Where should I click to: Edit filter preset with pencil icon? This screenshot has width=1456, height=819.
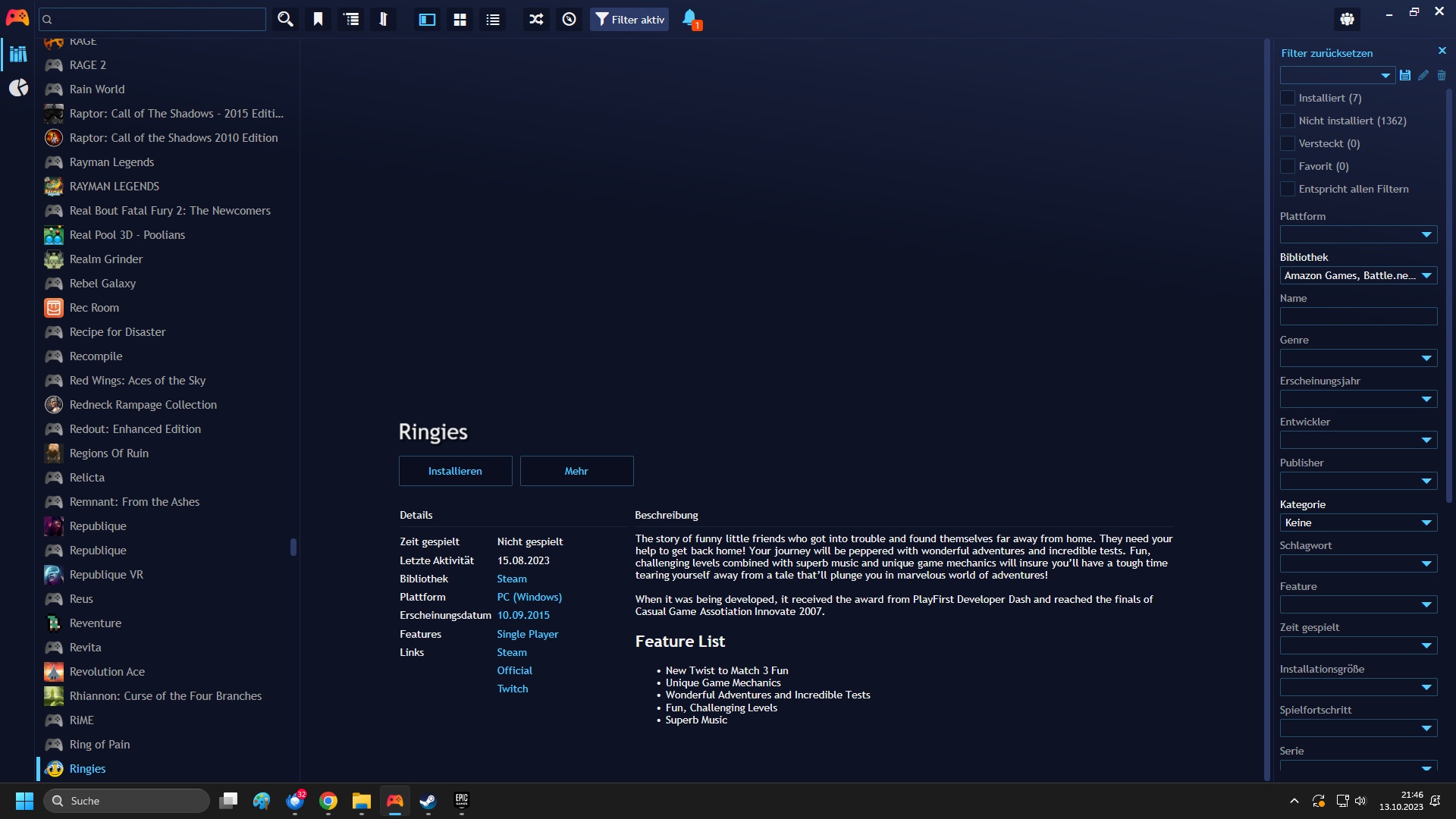(x=1423, y=75)
